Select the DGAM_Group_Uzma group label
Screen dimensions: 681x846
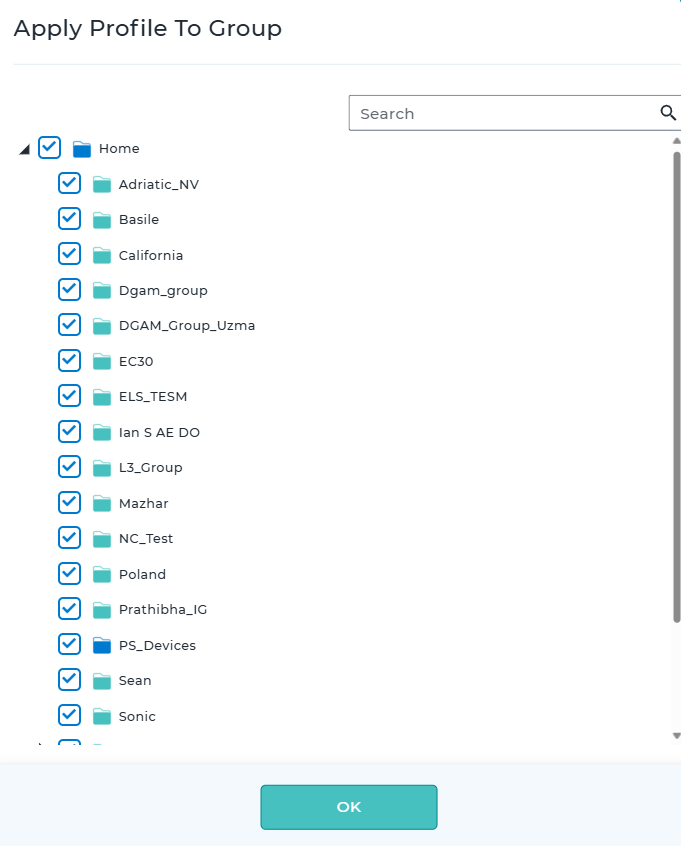(186, 326)
